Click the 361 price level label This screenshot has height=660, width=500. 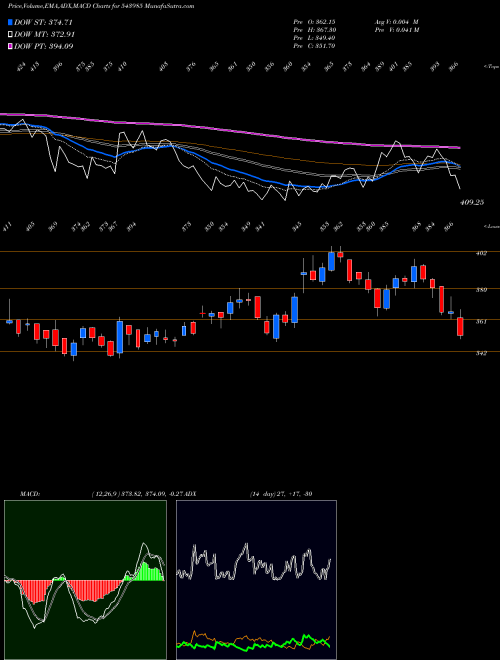(481, 322)
